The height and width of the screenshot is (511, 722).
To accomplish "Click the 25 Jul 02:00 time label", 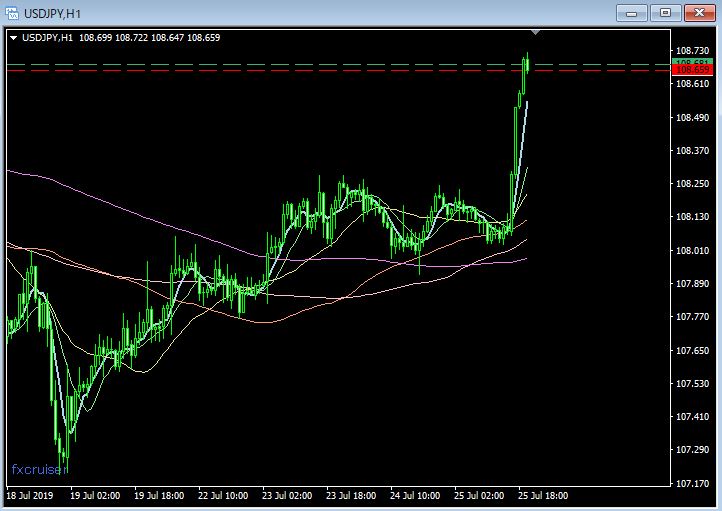I will (479, 496).
